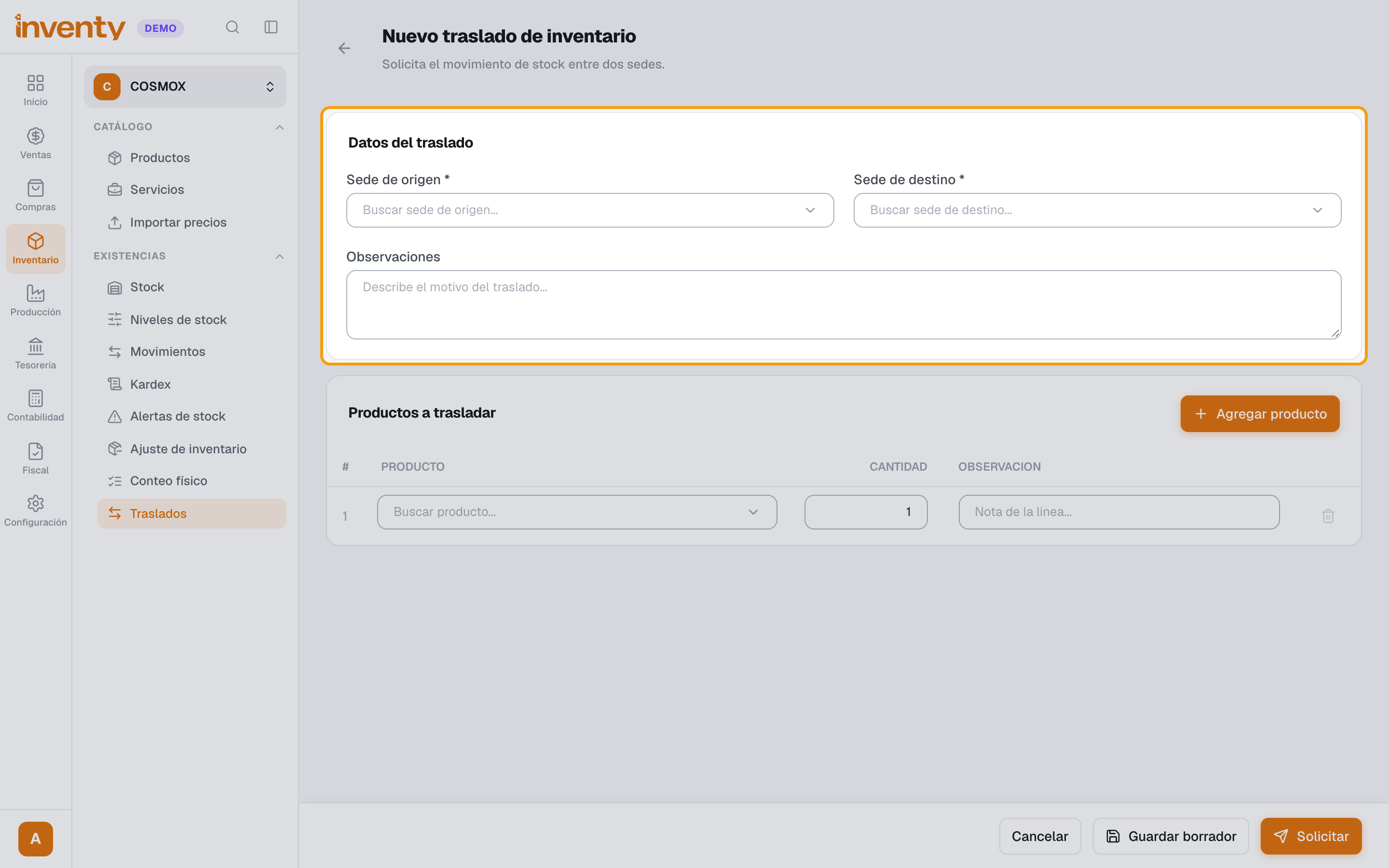Go to Productos in the catalog

[x=191, y=158]
